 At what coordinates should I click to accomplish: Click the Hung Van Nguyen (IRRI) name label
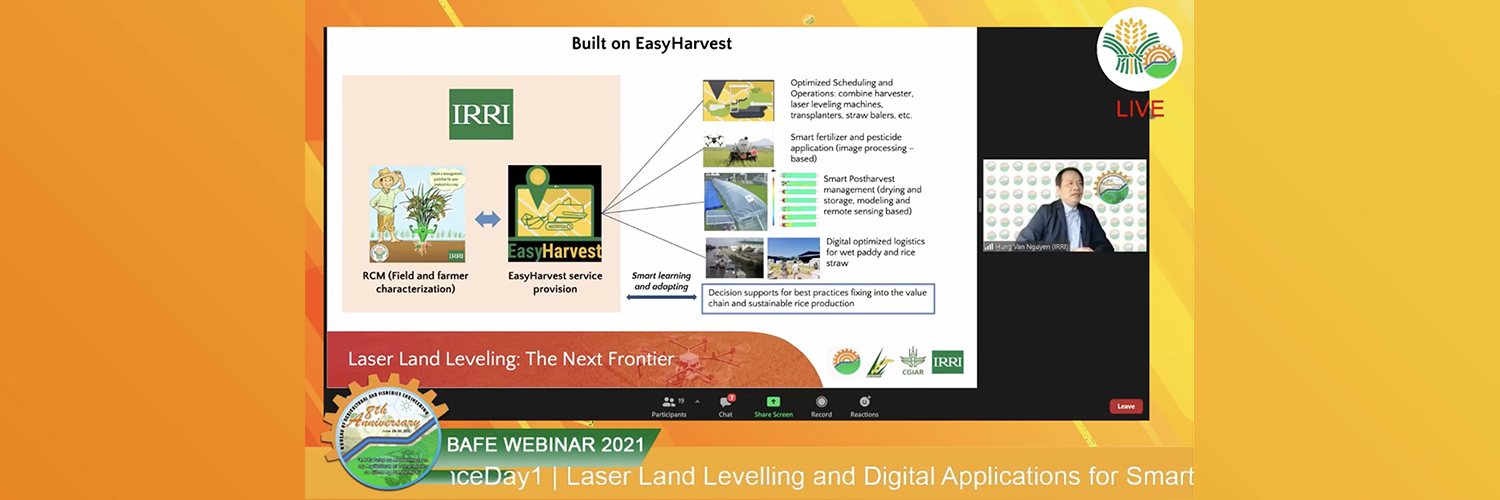pyautogui.click(x=1029, y=246)
